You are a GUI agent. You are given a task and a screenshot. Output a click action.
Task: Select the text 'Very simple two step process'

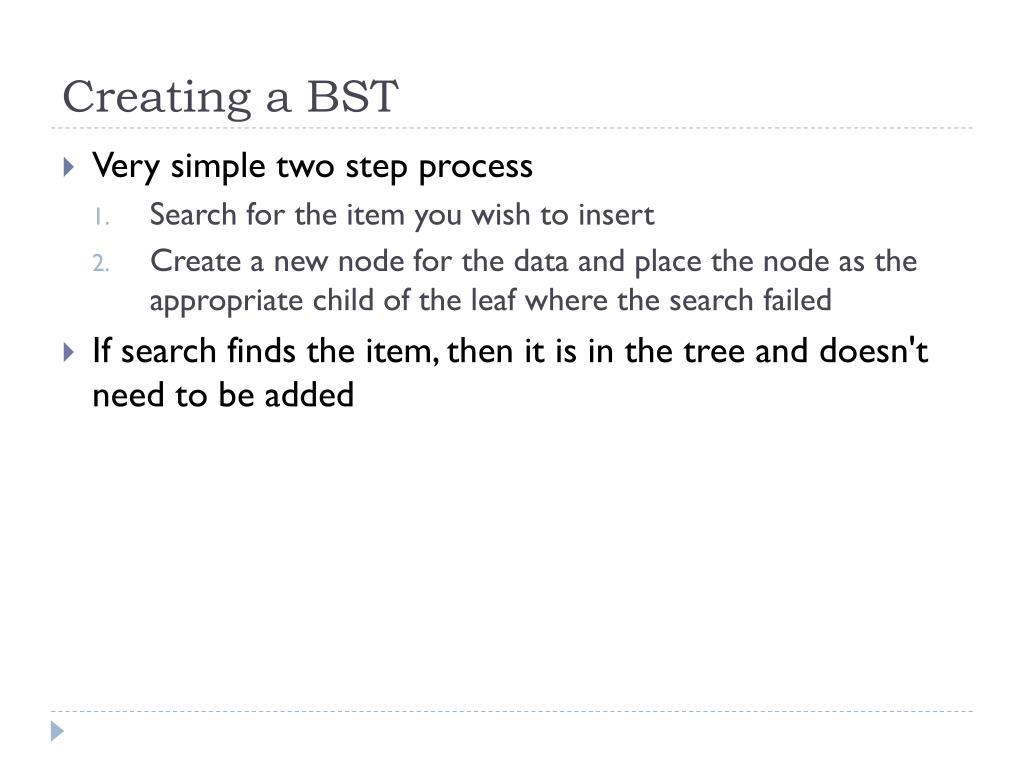click(312, 167)
